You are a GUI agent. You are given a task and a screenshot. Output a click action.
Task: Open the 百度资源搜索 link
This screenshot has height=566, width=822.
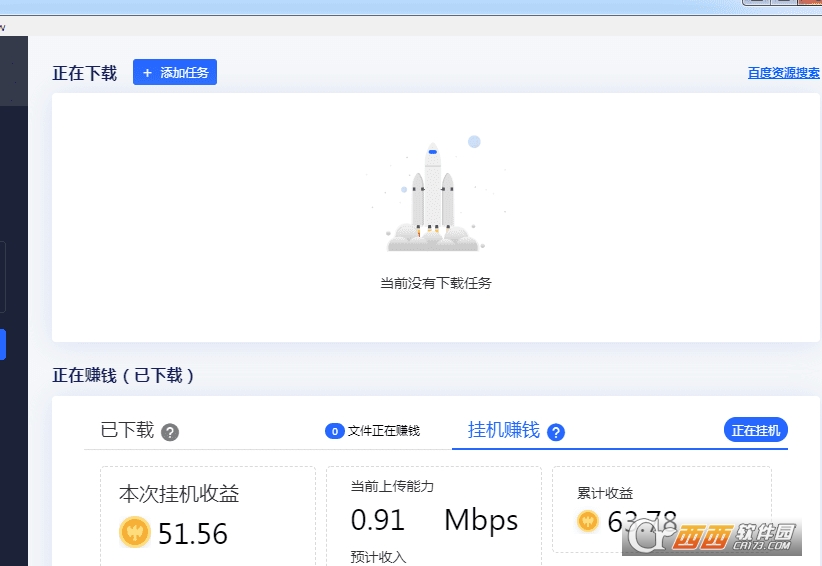click(x=783, y=73)
